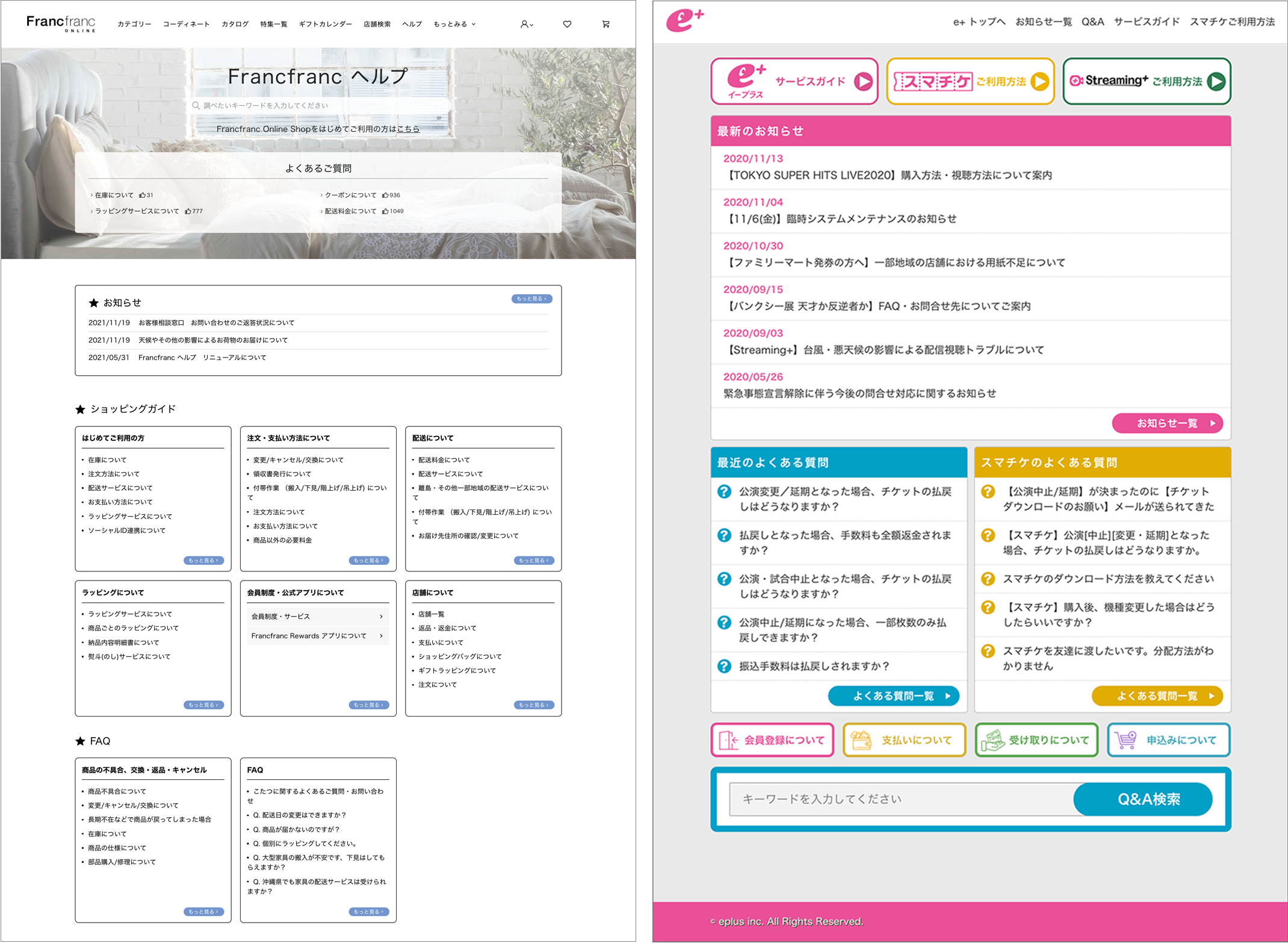Click question icon beside スマチケのダウンロード方法を教えてください
Screen dimensions: 1288x943
[988, 579]
